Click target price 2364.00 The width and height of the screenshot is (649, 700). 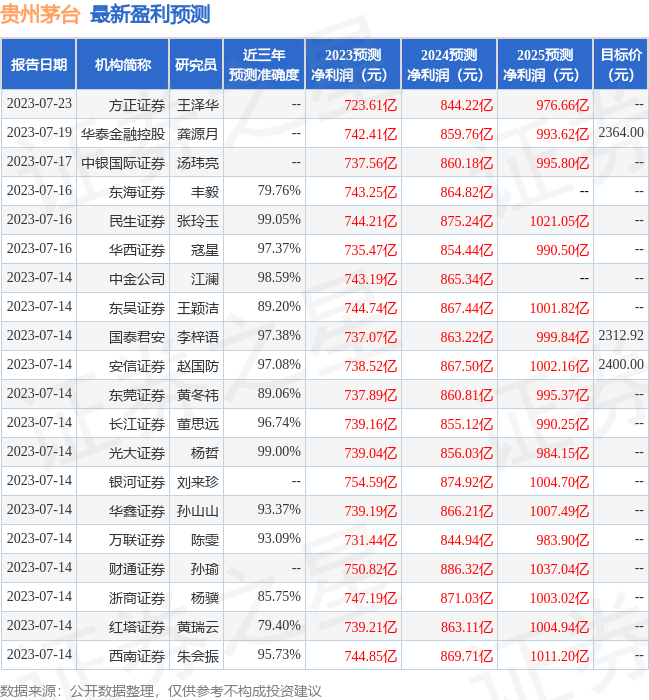pyautogui.click(x=621, y=133)
